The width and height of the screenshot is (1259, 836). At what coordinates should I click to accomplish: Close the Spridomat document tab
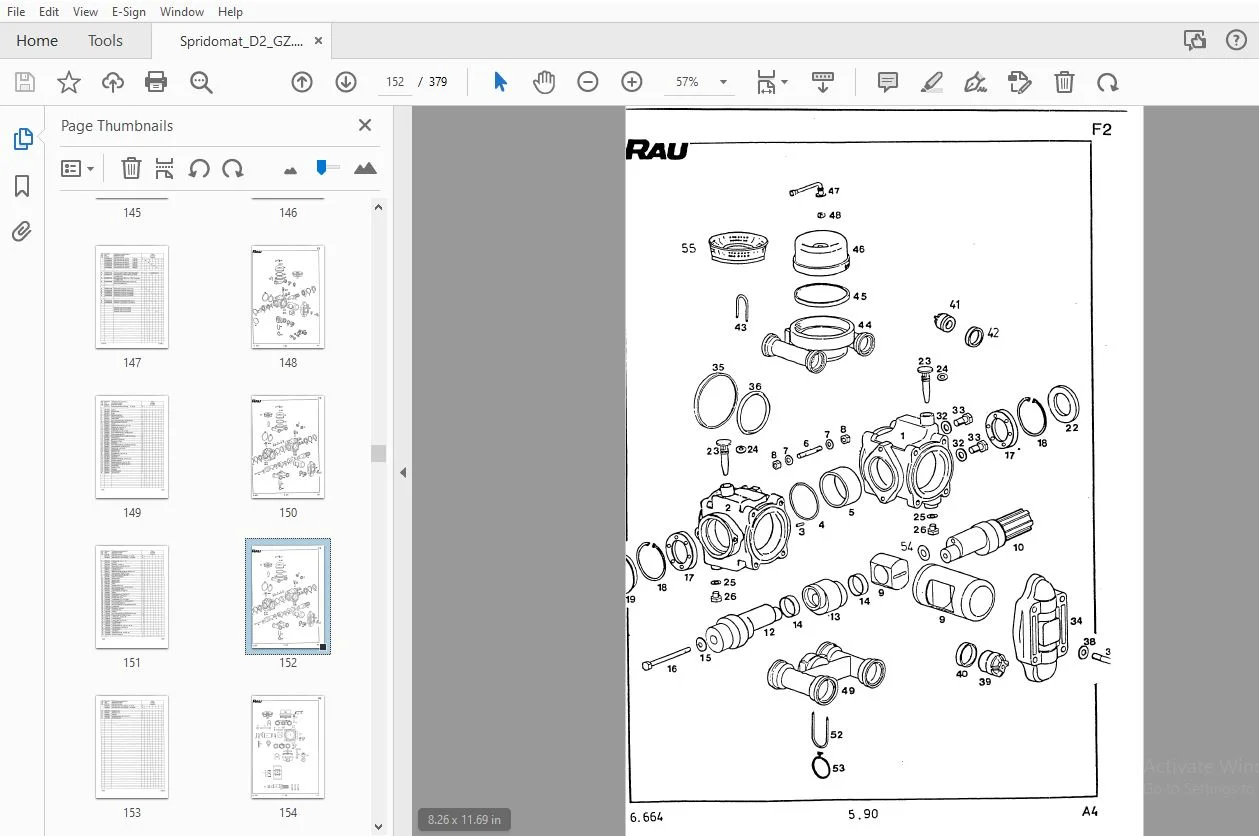pos(319,41)
